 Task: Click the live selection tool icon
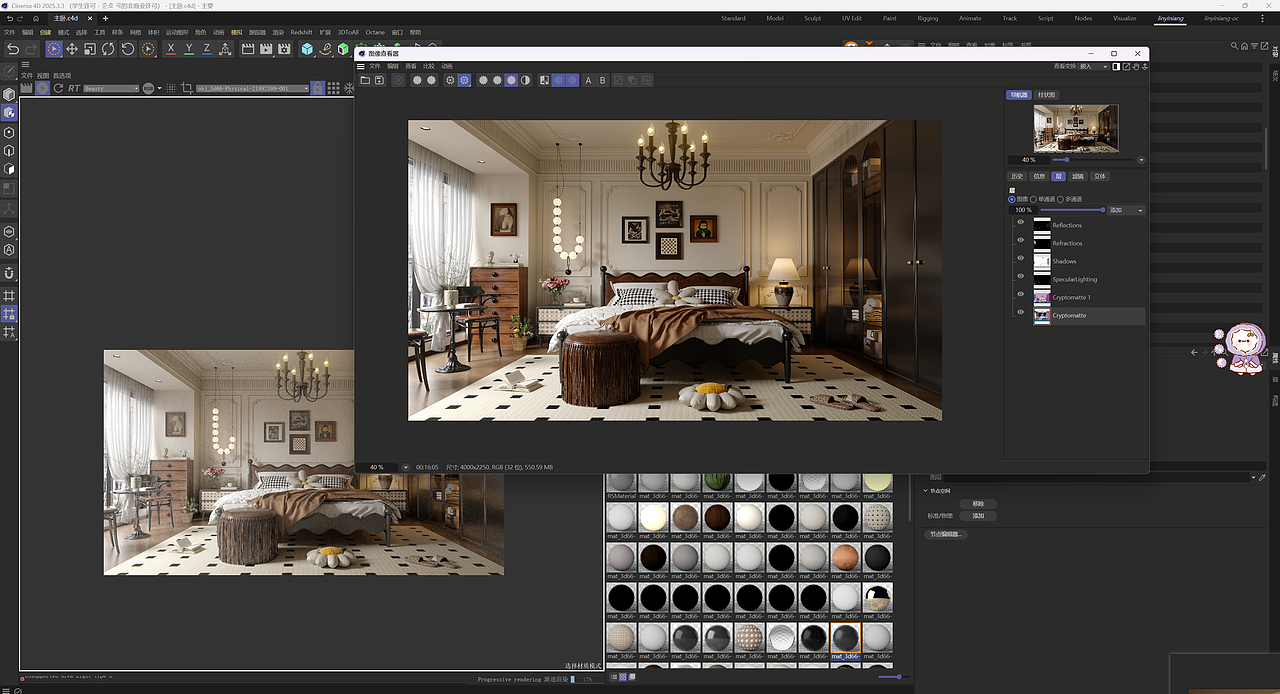pos(53,49)
